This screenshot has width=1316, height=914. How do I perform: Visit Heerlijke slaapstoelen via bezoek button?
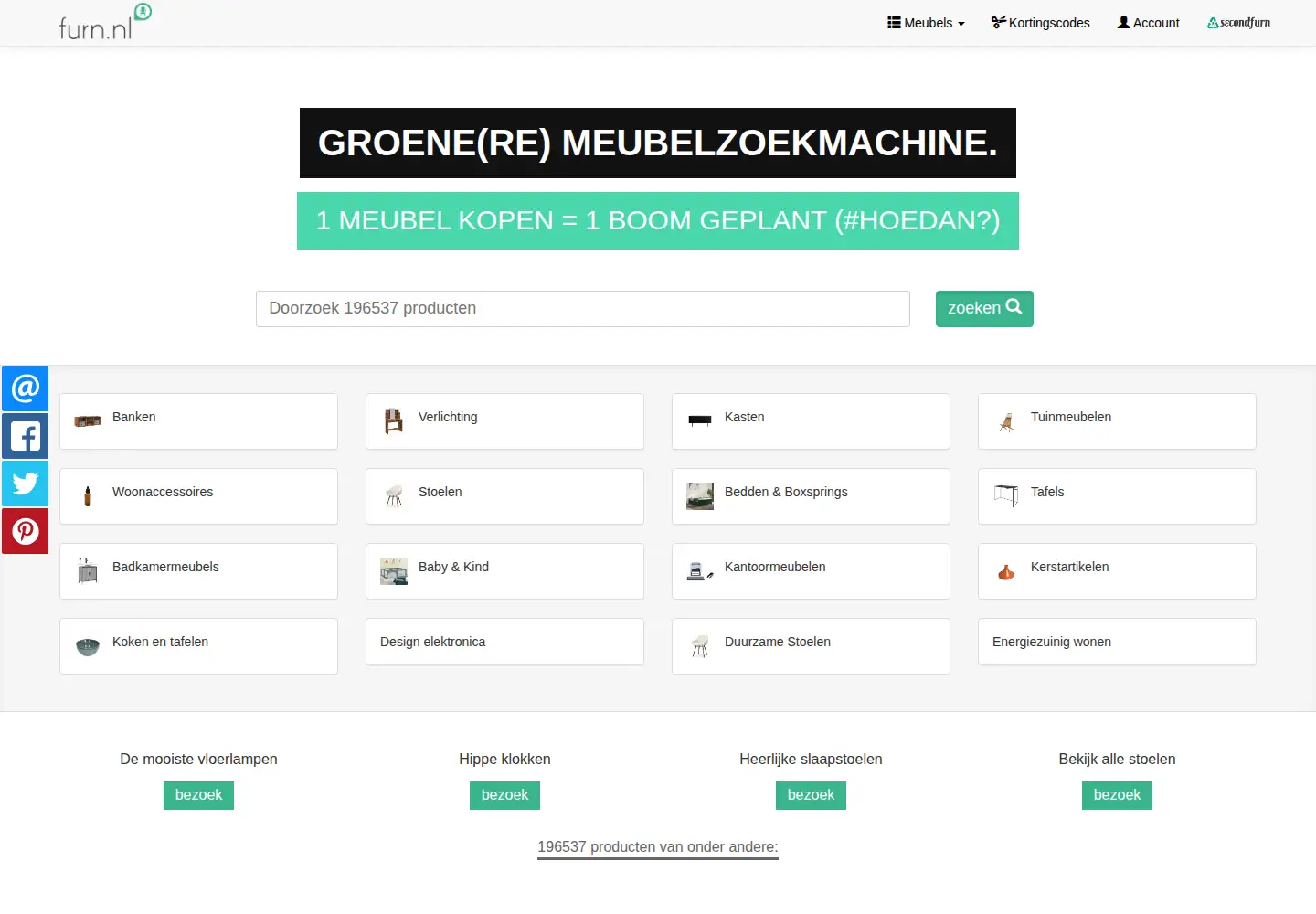(811, 795)
